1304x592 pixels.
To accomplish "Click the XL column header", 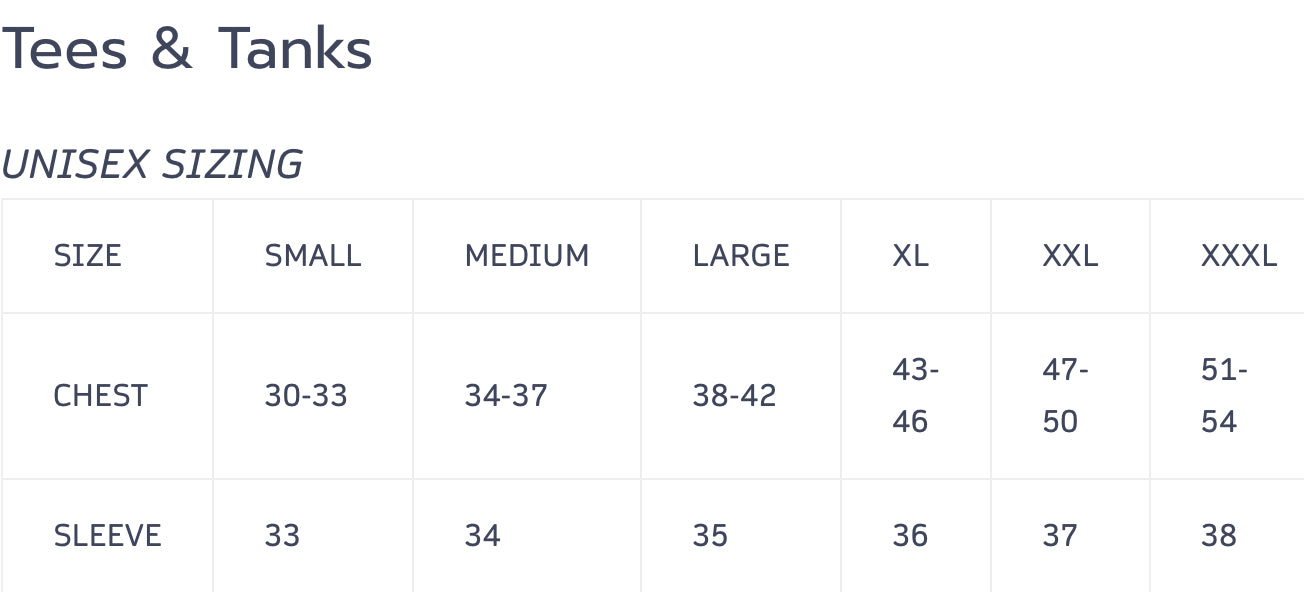I will (x=910, y=256).
